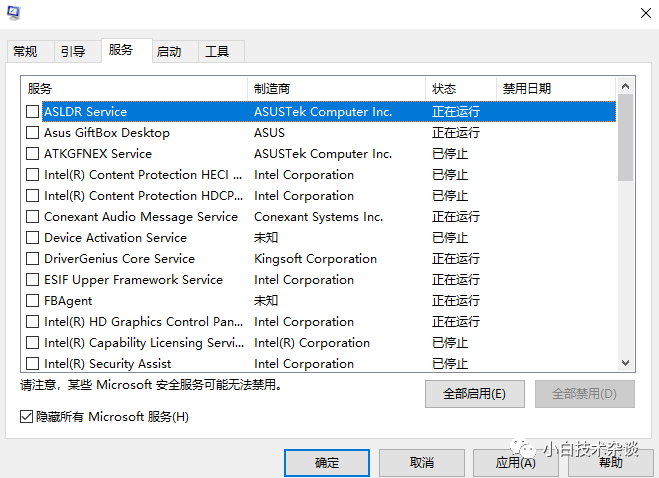Image resolution: width=659 pixels, height=478 pixels.
Task: Tick the ATKGFNEX Service checkbox
Action: tap(32, 153)
